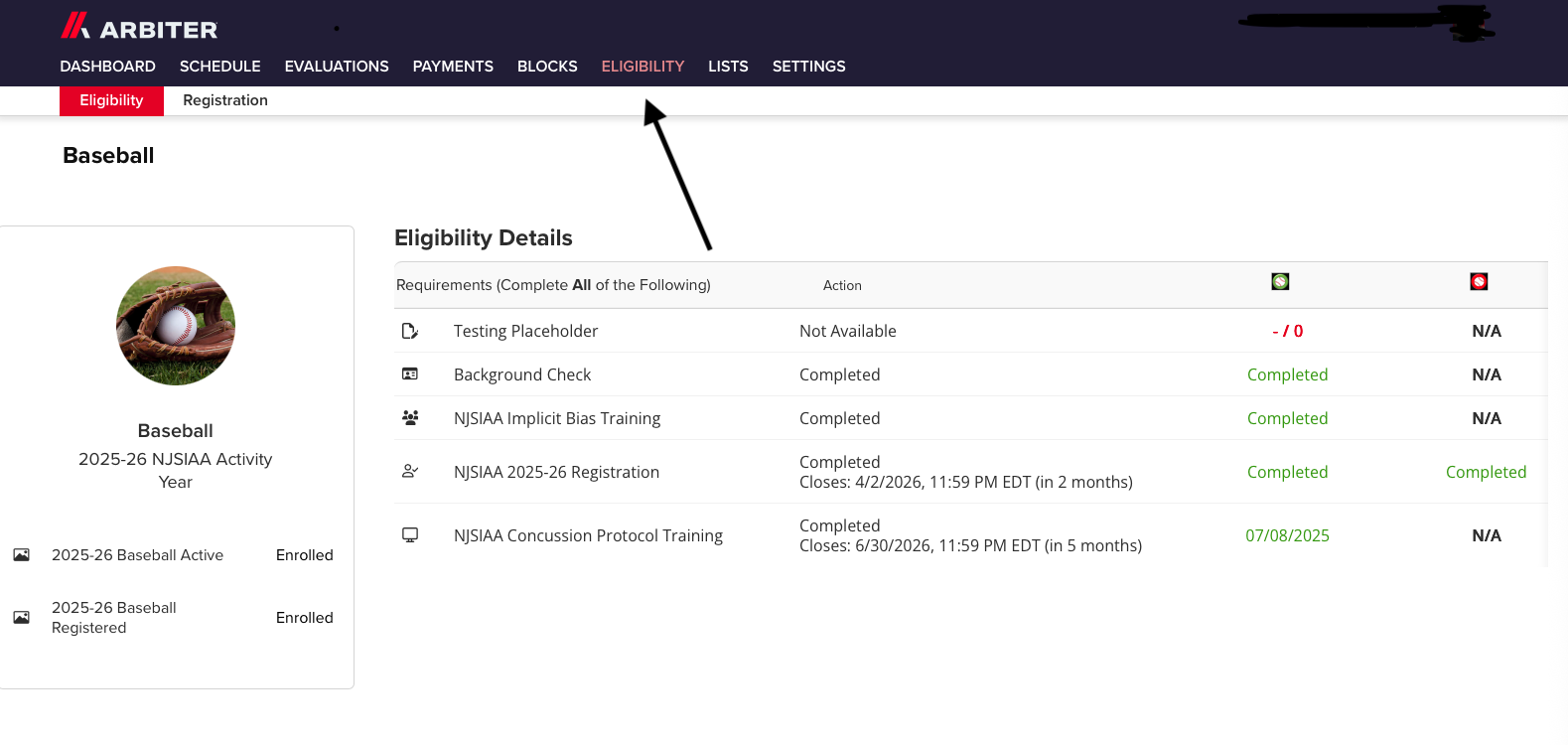
Task: Click the N/A value in Background Check row
Action: coord(1486,374)
